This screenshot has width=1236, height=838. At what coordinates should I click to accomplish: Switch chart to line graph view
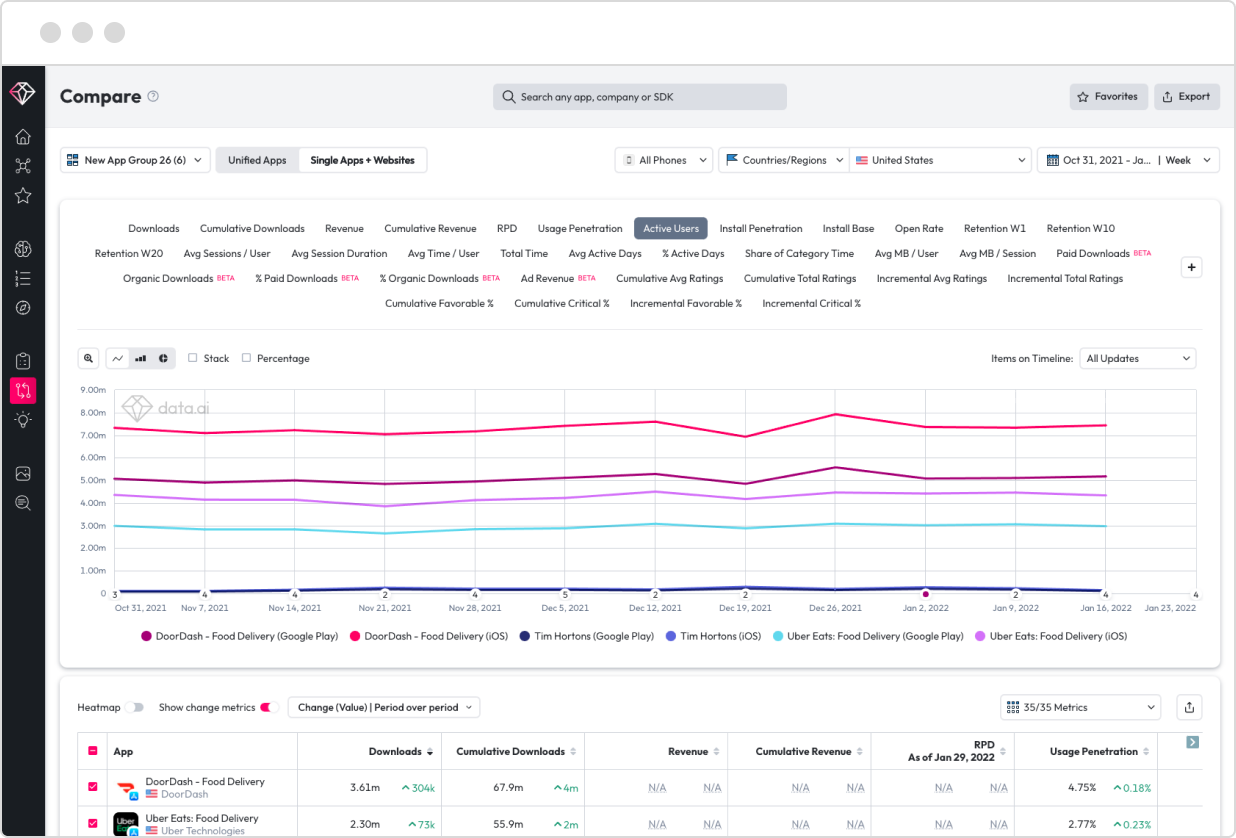pyautogui.click(x=118, y=358)
